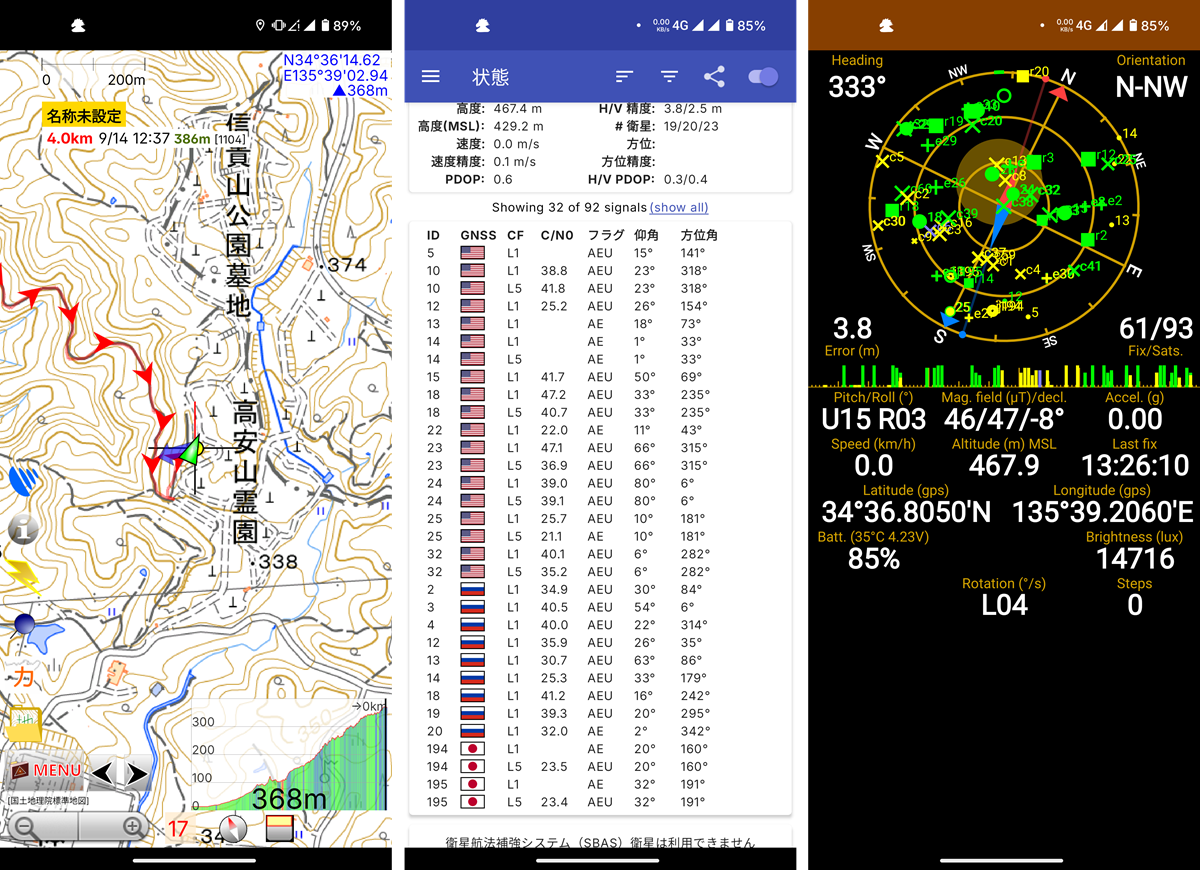The width and height of the screenshot is (1200, 870).
Task: Open the MENU panel on the map
Action: [58, 770]
